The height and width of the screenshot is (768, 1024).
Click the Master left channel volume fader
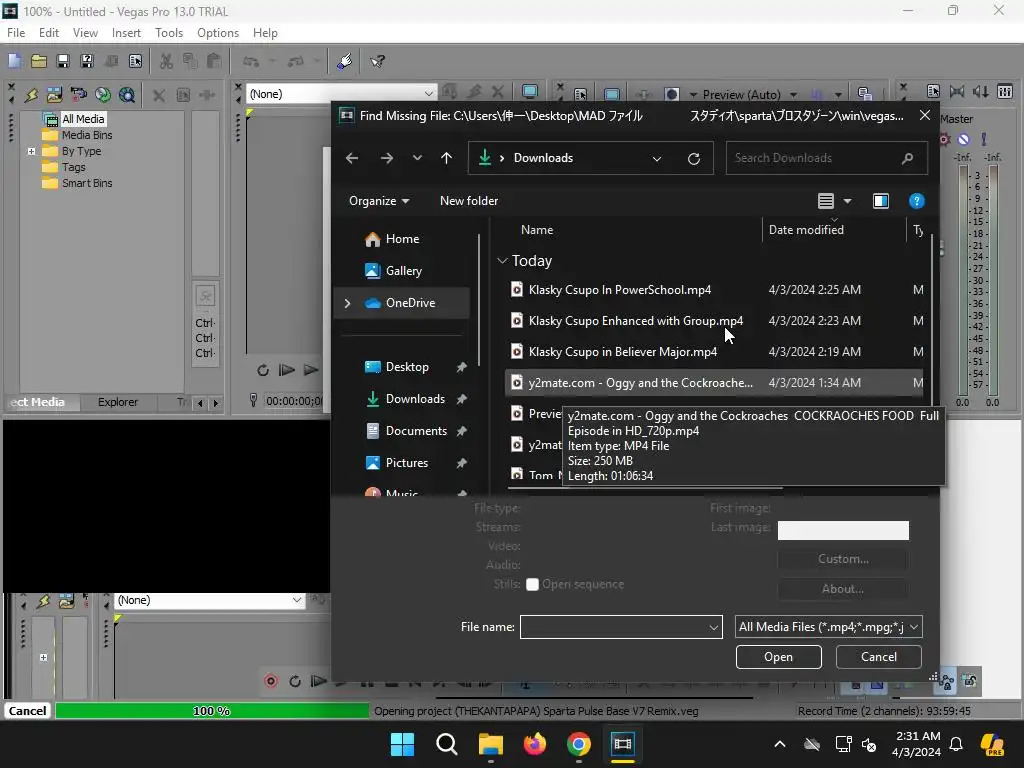(x=963, y=280)
